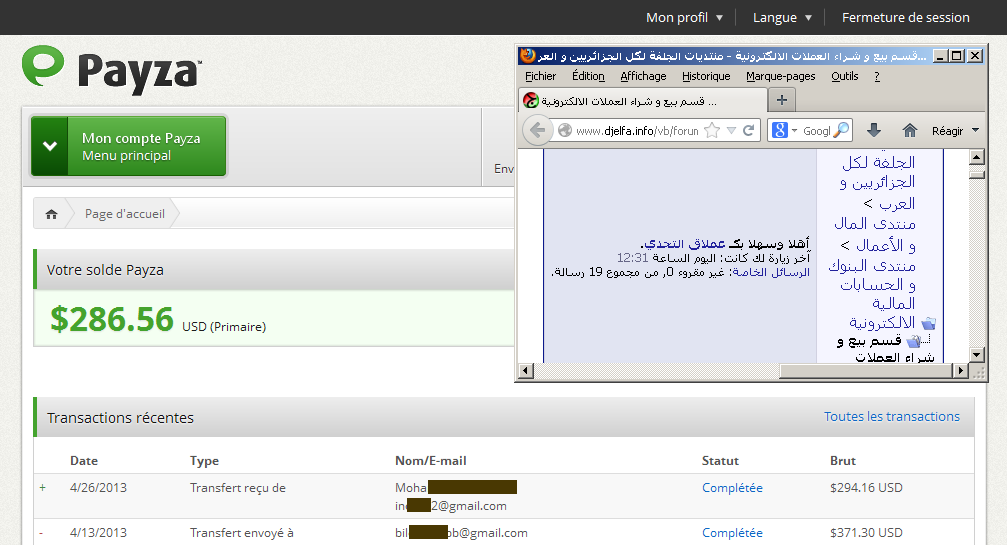Open a new tab with the plus button
Viewport: 1007px width, 545px height.
(782, 99)
